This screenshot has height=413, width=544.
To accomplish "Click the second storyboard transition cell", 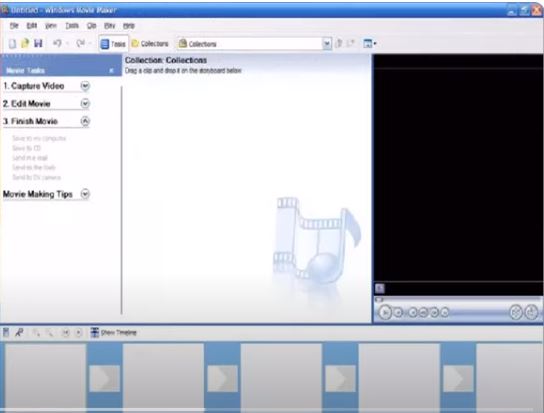I will coord(222,378).
